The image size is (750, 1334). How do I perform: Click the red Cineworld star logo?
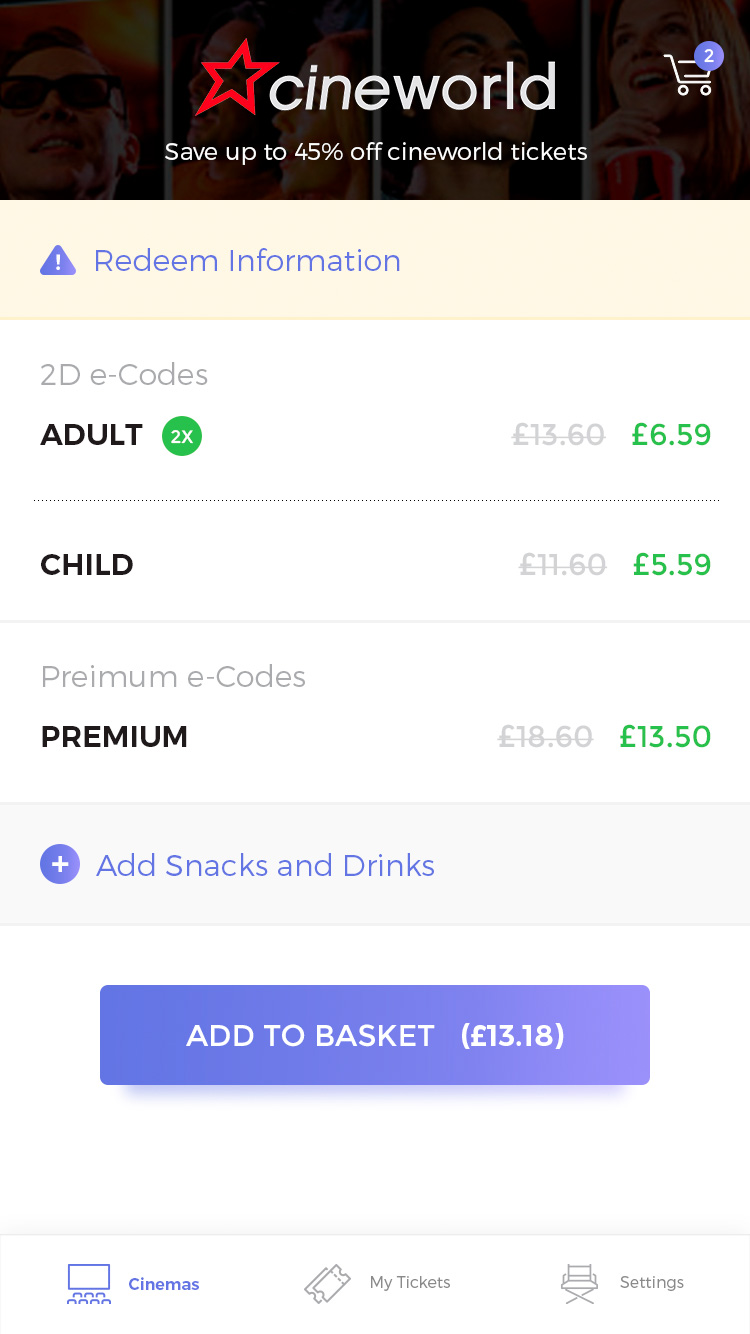tap(234, 78)
